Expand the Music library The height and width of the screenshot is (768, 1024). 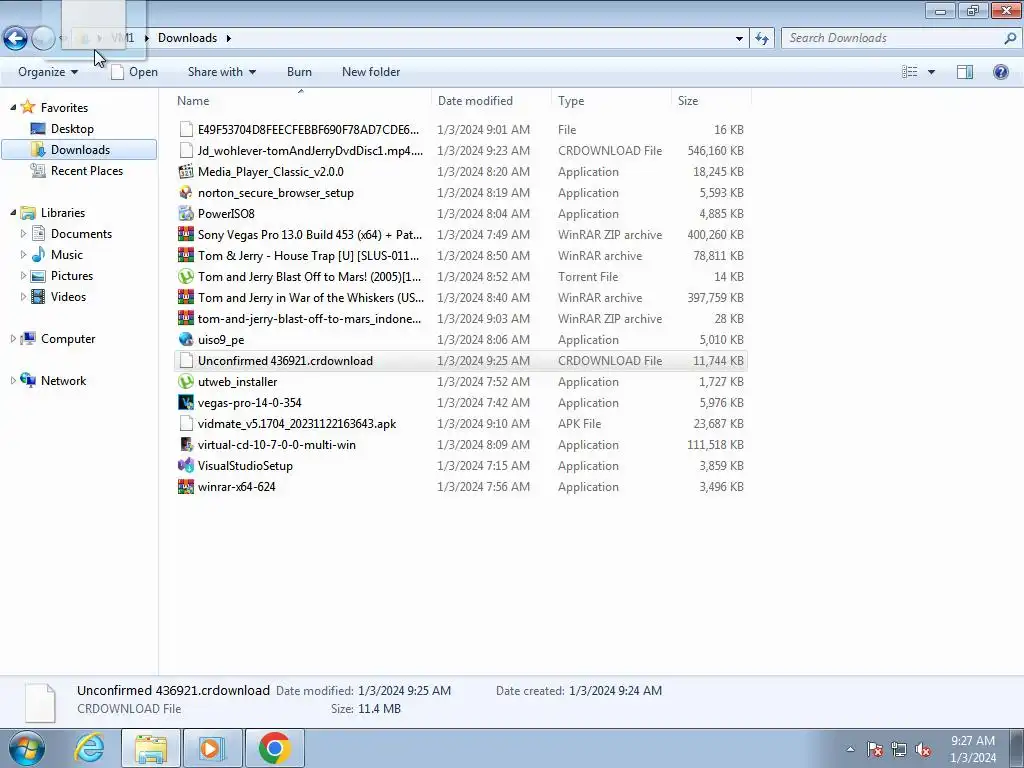click(x=24, y=255)
